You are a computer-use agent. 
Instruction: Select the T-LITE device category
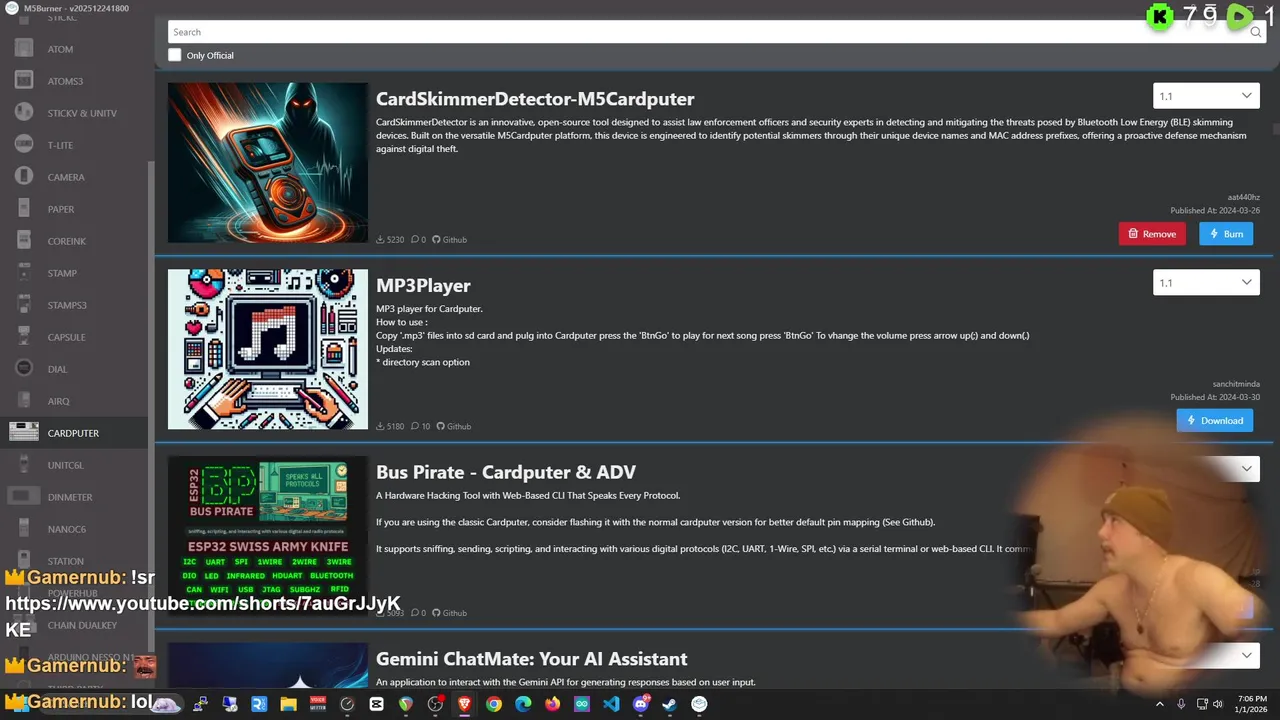pos(74,145)
